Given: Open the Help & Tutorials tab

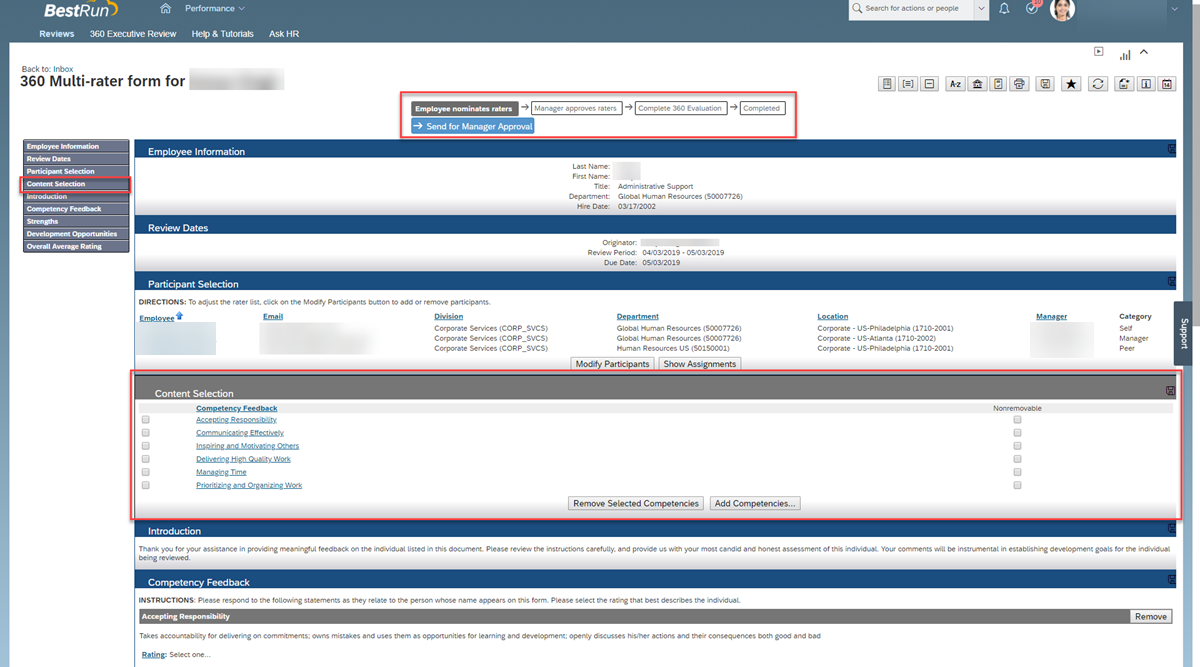Looking at the screenshot, I should (225, 34).
